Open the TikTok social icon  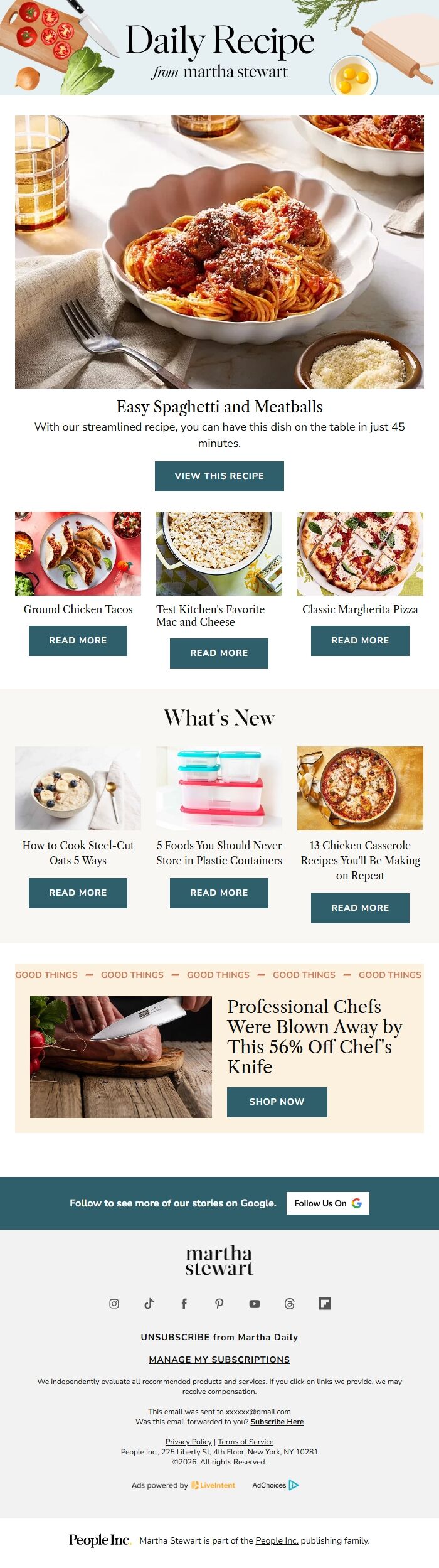coord(149,1304)
